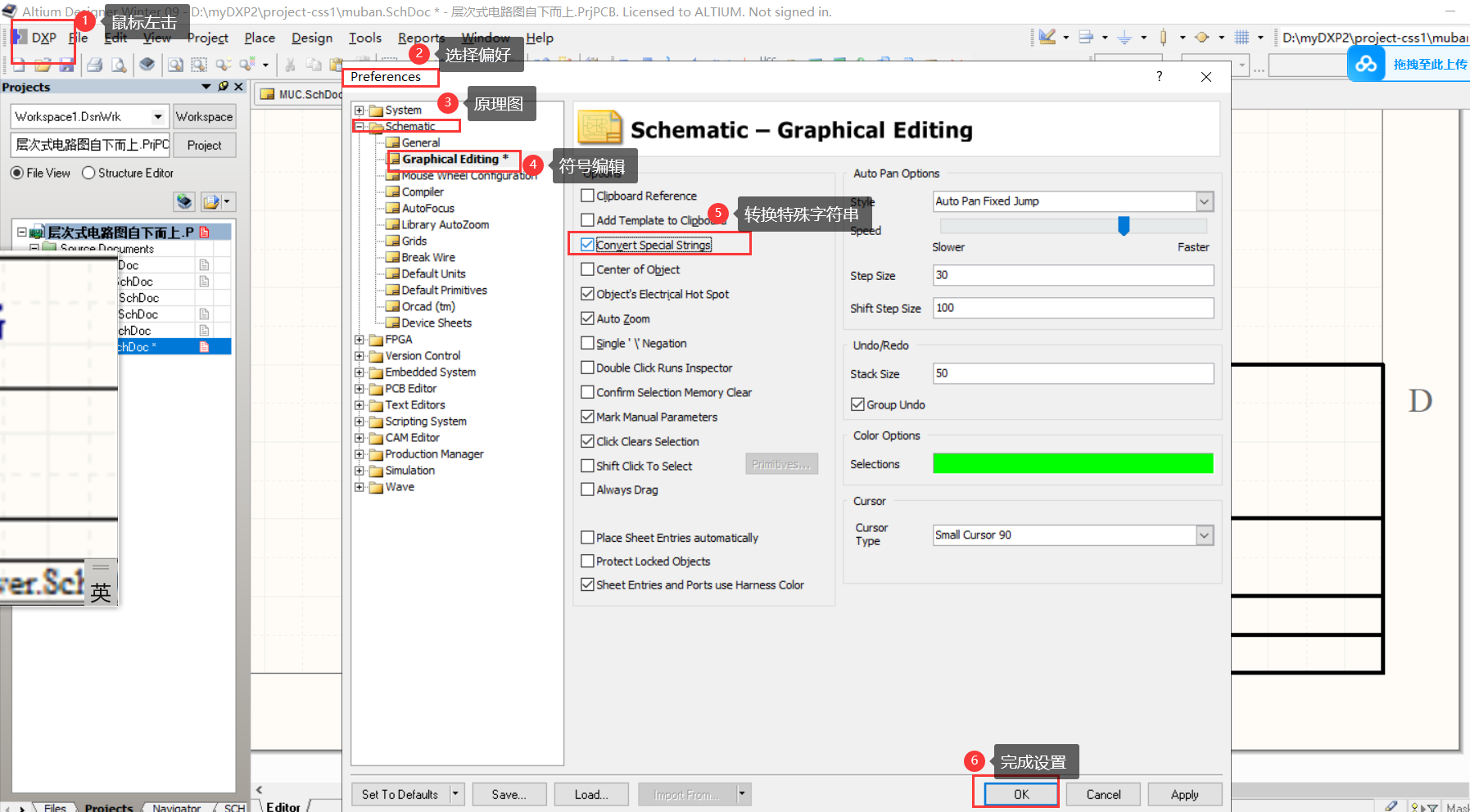Image resolution: width=1470 pixels, height=812 pixels.
Task: Click the simulation sources icon
Action: pyautogui.click(x=1202, y=37)
